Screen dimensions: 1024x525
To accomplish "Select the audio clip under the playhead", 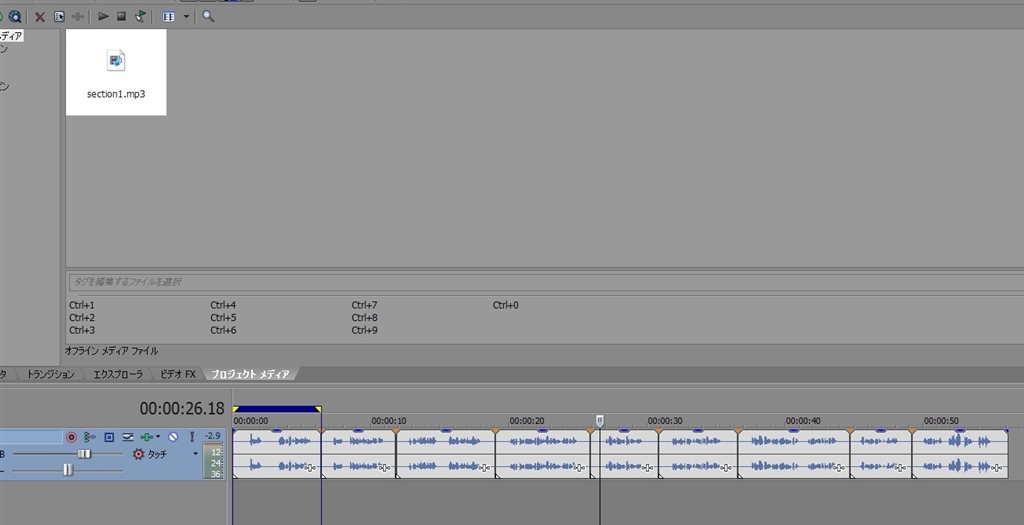I will tap(625, 454).
